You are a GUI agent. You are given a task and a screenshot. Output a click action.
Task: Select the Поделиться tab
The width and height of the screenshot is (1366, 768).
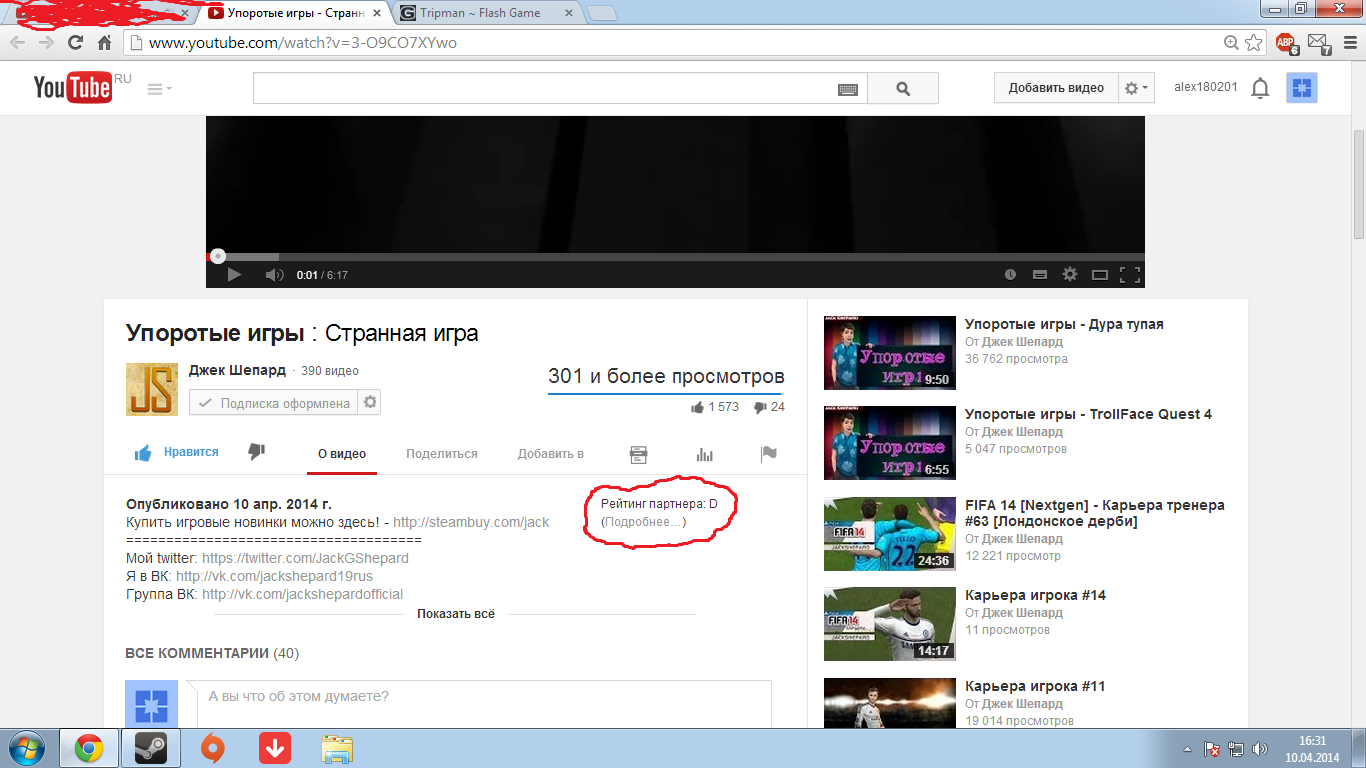[x=442, y=454]
